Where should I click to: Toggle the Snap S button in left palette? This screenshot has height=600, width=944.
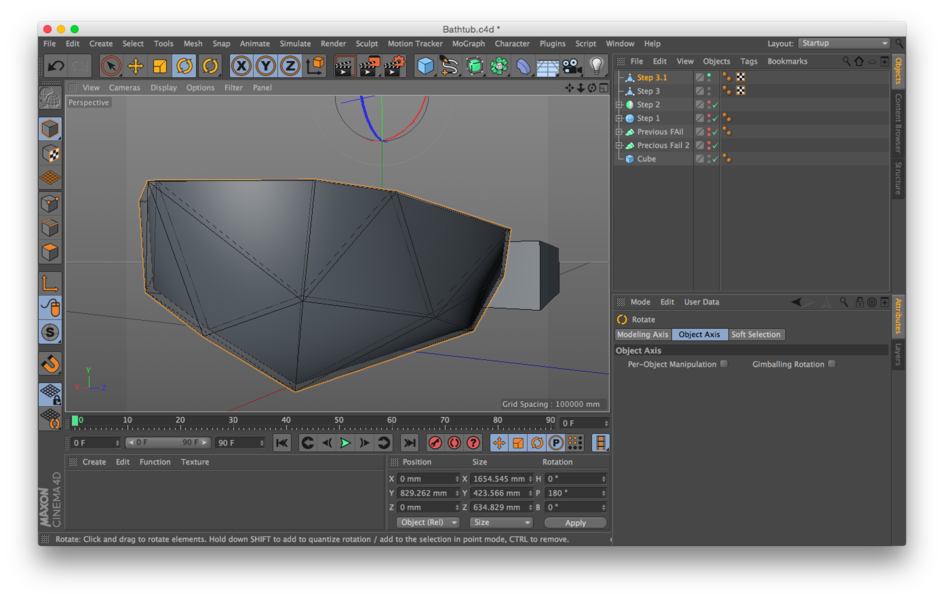(x=51, y=332)
